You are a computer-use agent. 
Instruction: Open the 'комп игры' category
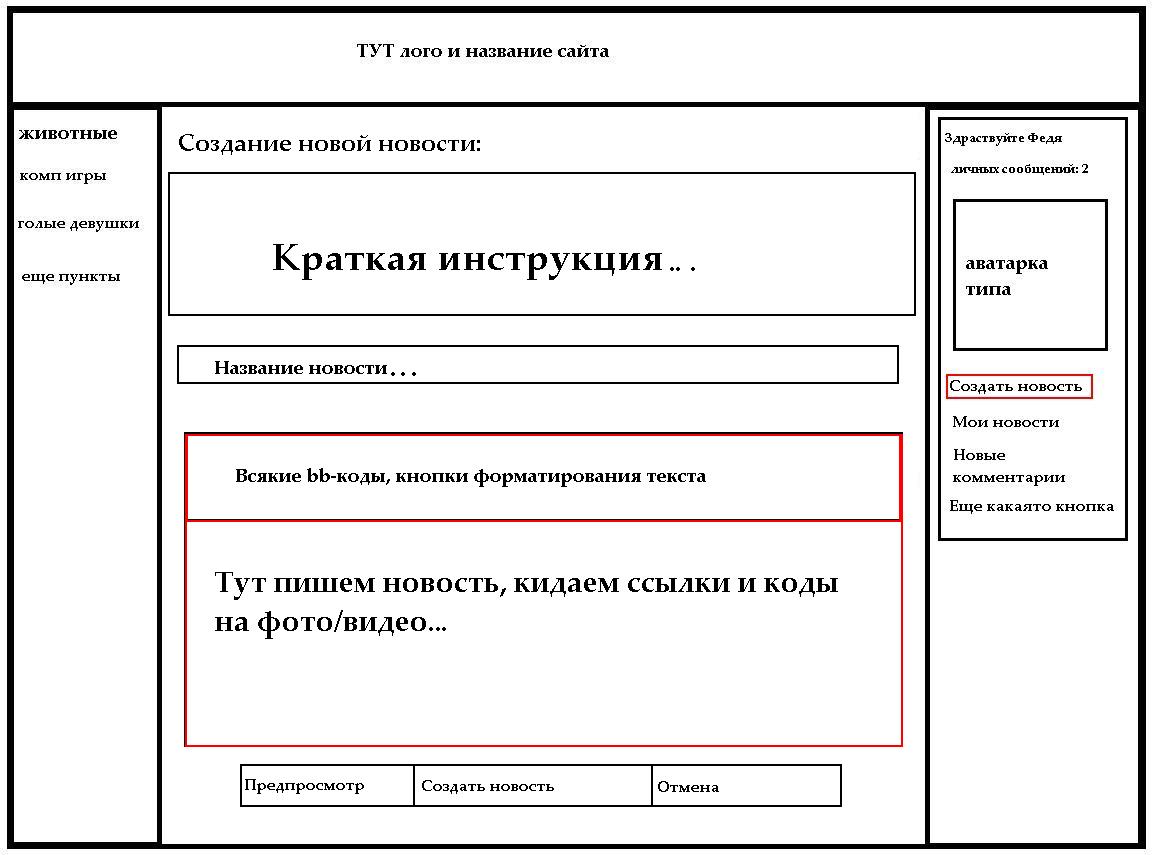(63, 175)
